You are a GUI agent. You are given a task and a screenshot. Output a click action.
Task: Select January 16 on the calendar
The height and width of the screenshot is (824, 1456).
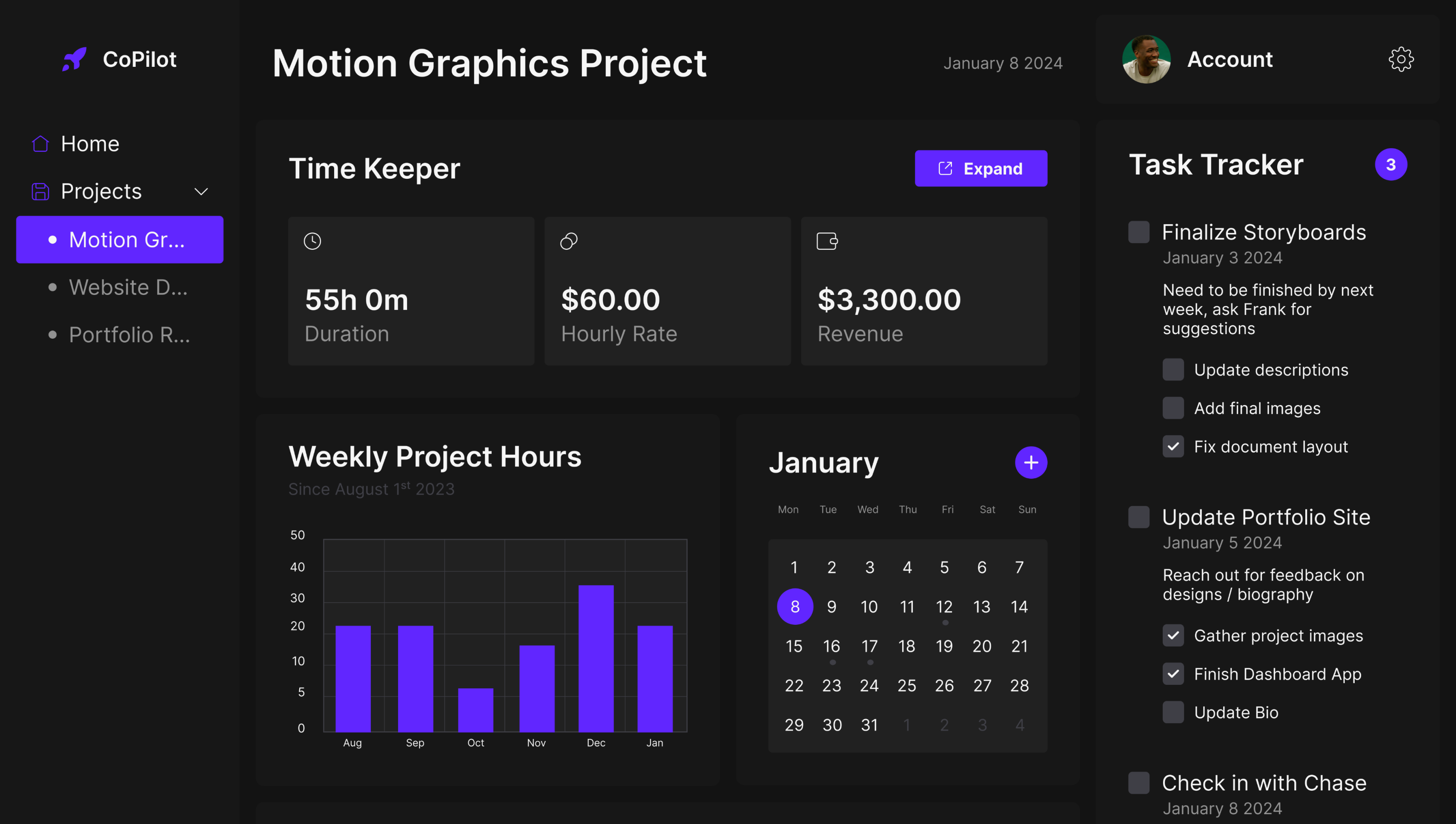831,646
